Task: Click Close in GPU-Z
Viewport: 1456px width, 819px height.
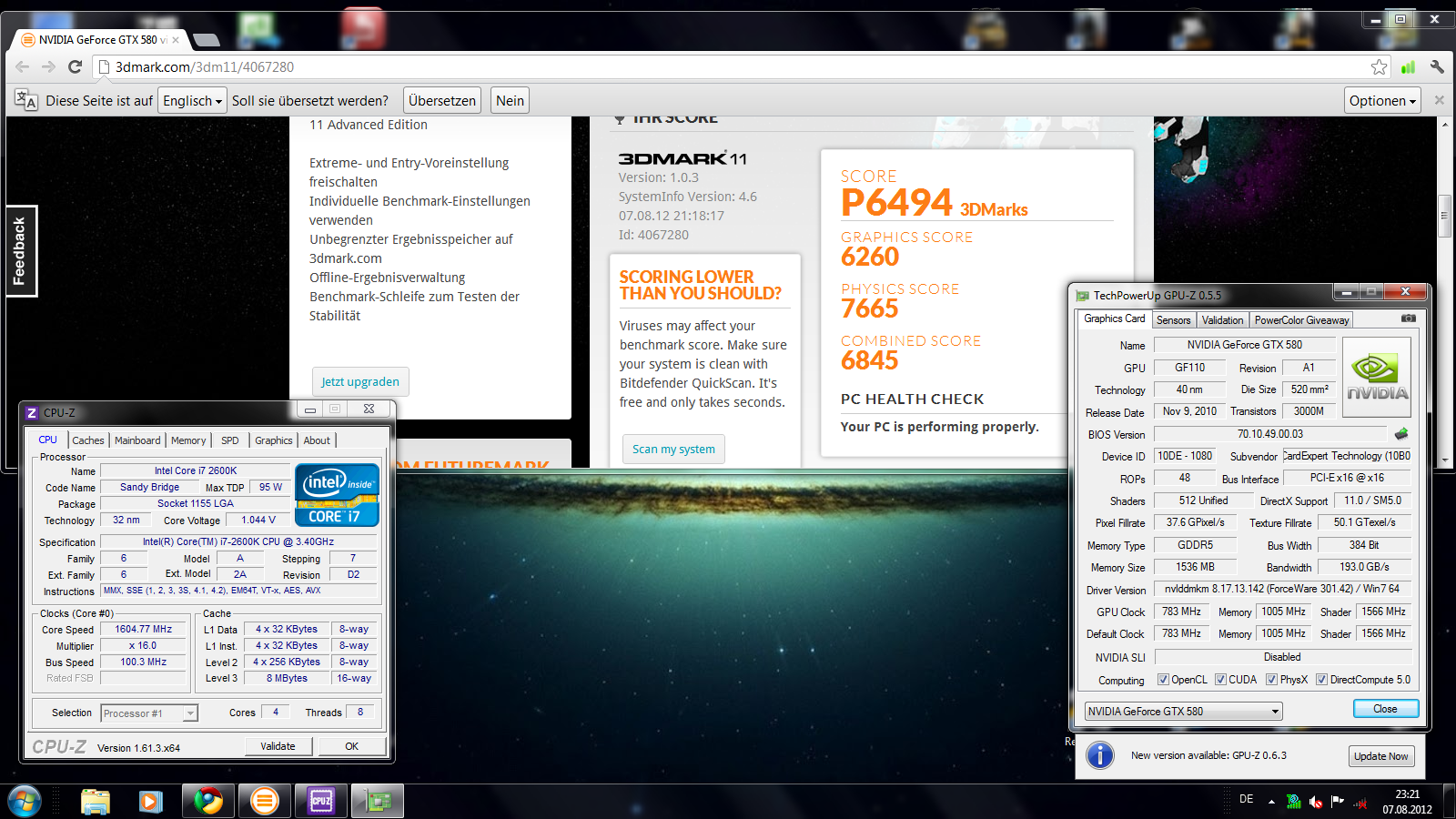Action: (x=1385, y=709)
